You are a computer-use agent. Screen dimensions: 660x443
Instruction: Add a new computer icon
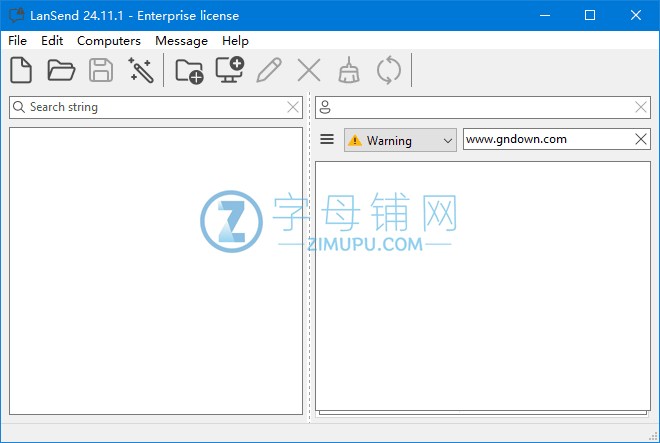(230, 70)
